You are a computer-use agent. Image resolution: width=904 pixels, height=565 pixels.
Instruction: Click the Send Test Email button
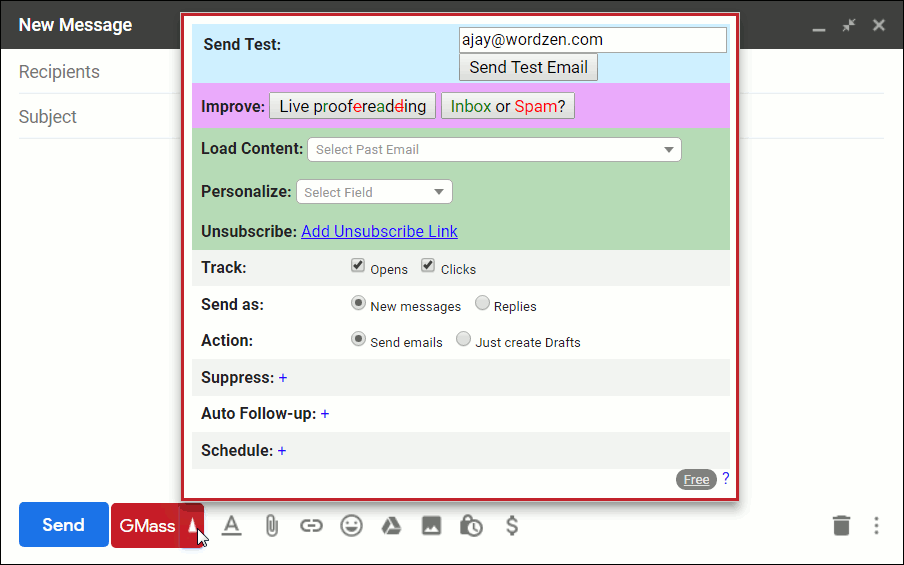pyautogui.click(x=528, y=67)
